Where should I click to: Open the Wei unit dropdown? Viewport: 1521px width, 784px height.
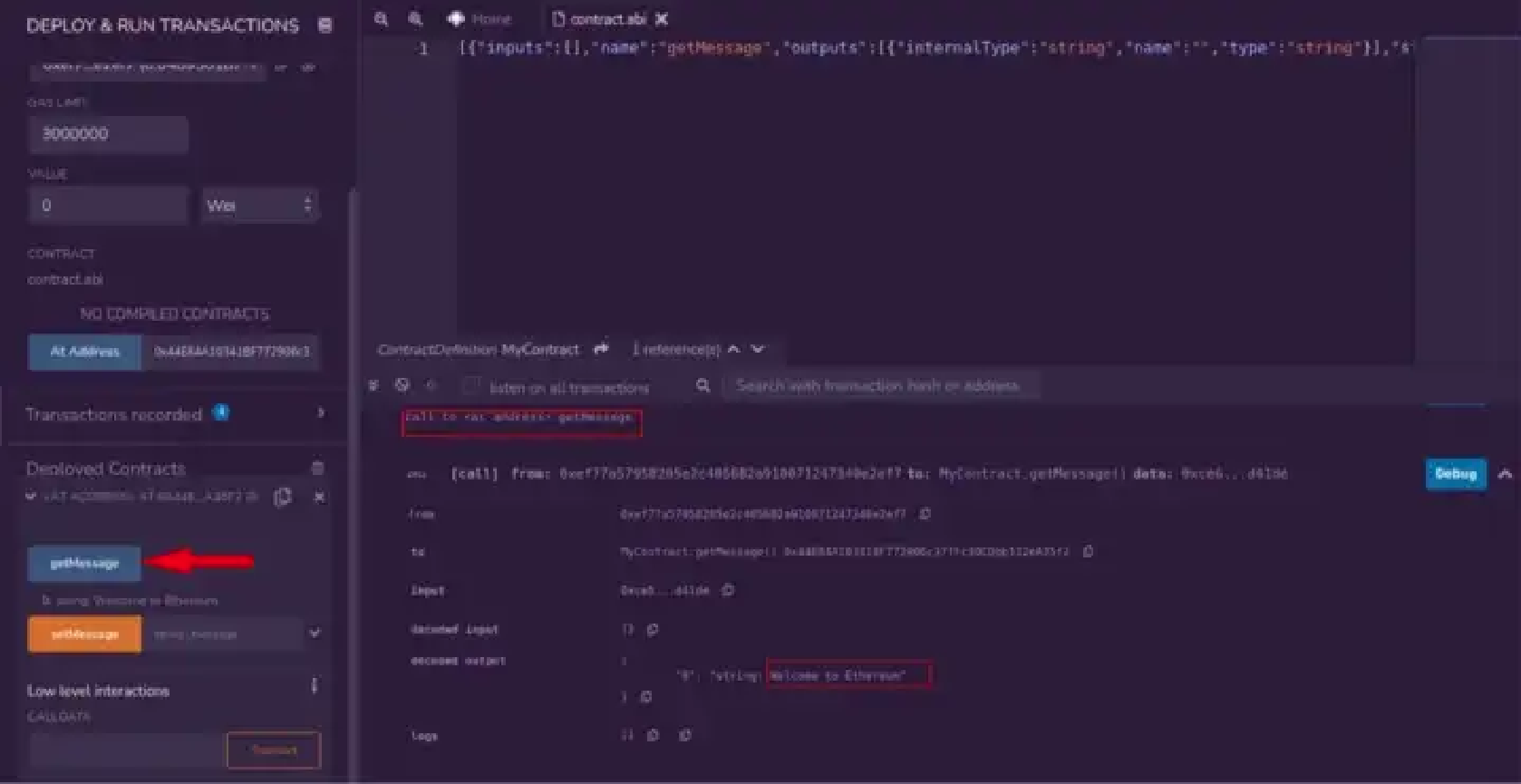point(259,206)
